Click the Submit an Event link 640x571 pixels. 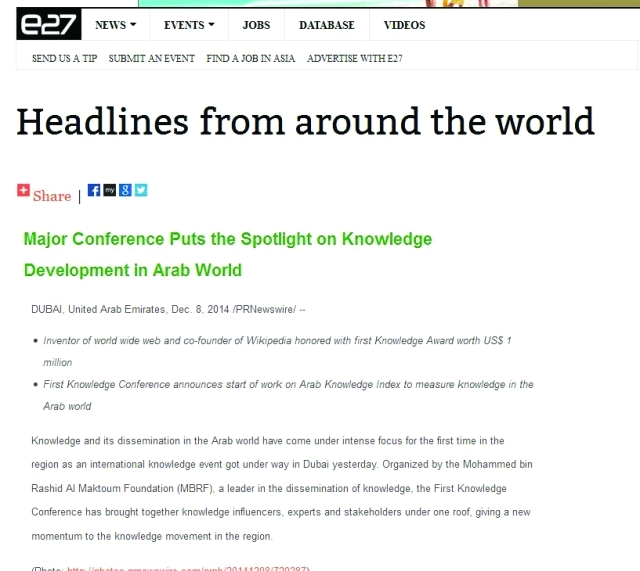[151, 58]
